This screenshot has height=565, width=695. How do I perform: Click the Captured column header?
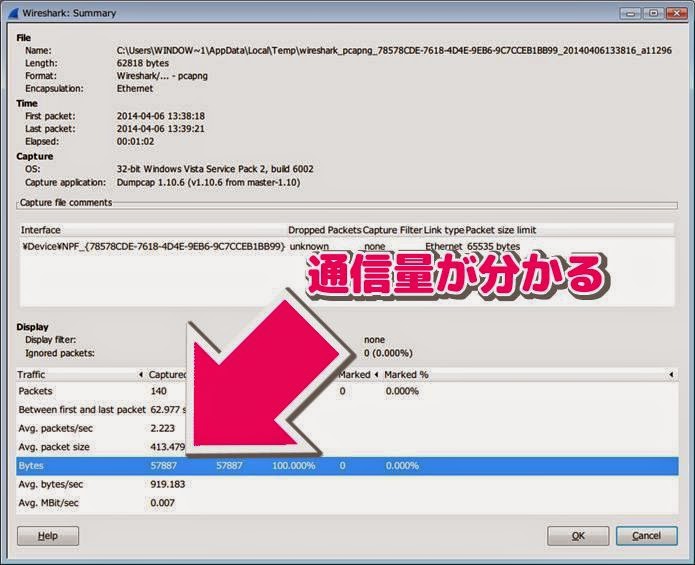[167, 374]
